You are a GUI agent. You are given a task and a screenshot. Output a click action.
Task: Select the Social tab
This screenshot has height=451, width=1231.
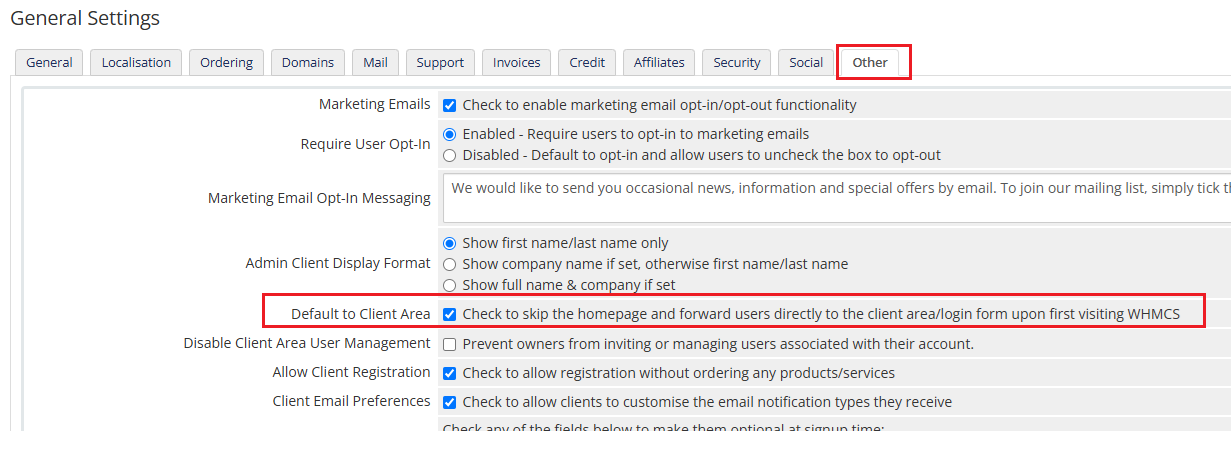[805, 62]
